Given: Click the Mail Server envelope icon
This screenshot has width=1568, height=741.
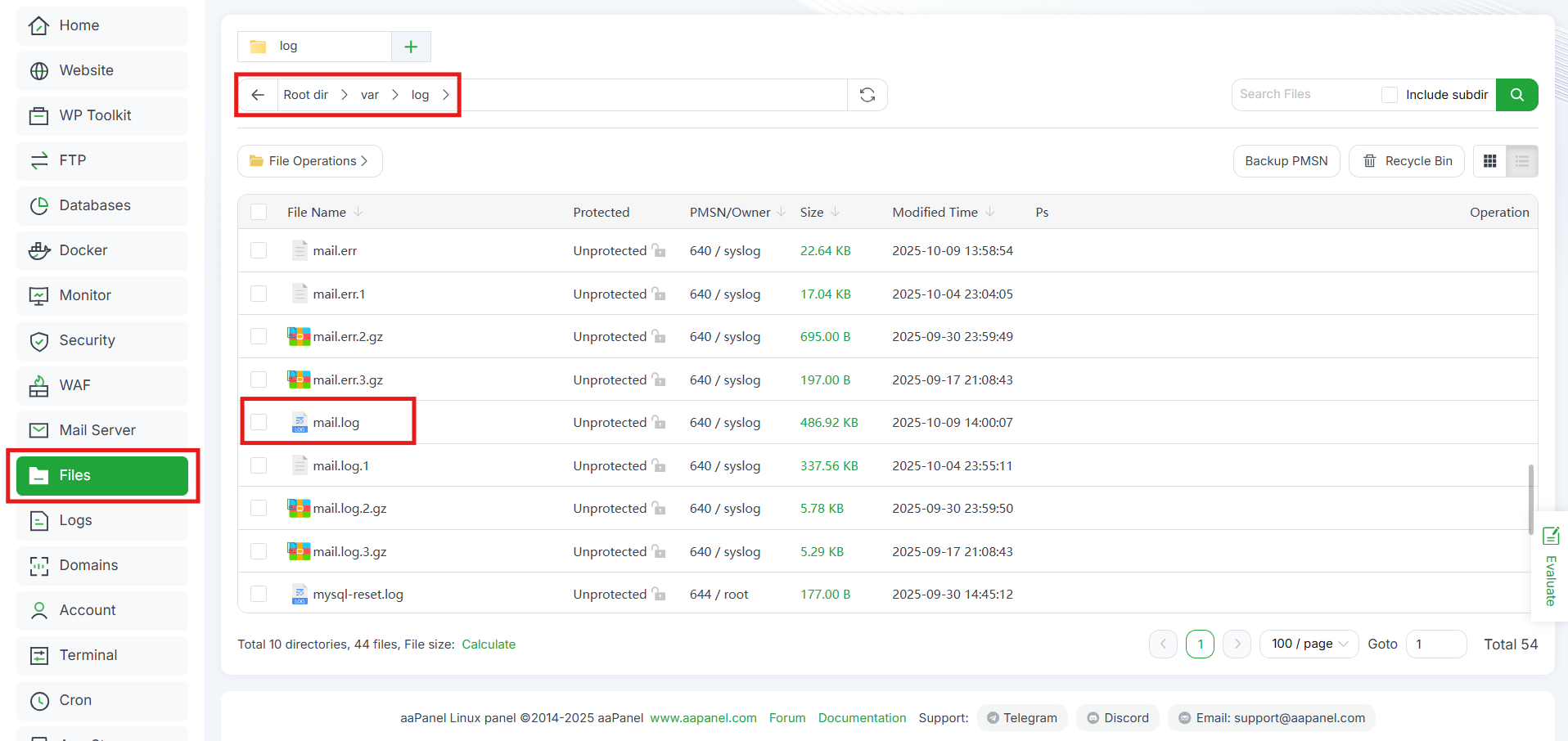Looking at the screenshot, I should click(38, 430).
